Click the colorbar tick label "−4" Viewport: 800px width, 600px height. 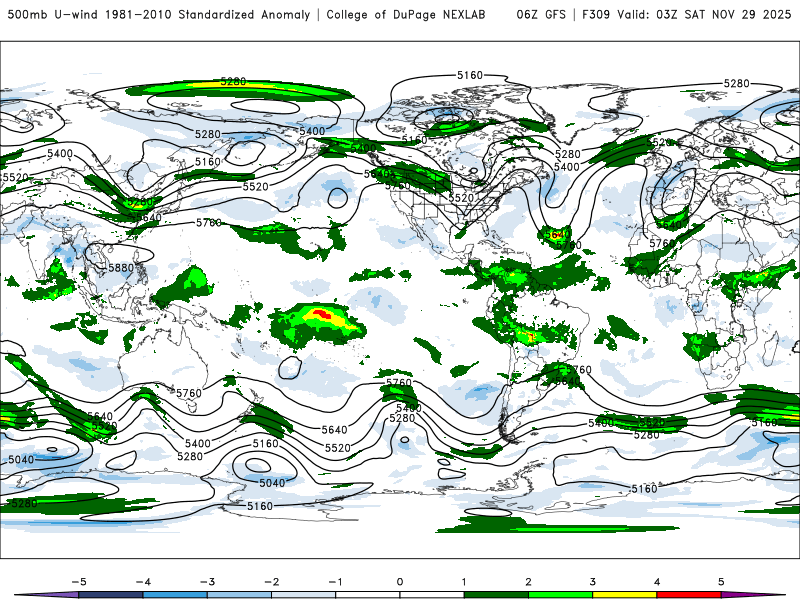tap(143, 582)
